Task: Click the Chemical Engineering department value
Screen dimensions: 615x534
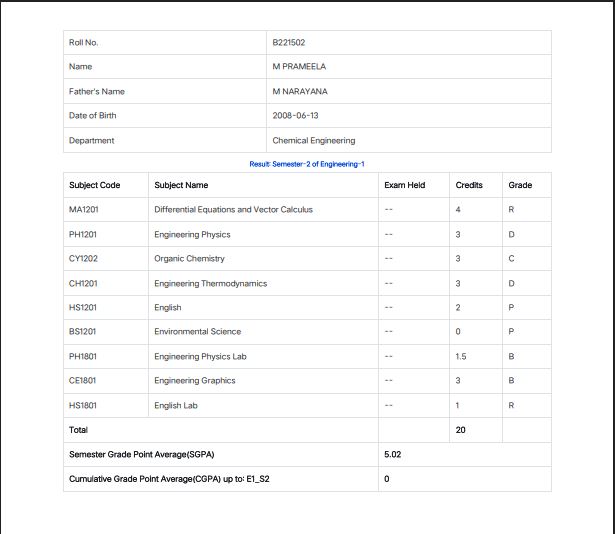Action: click(x=313, y=141)
